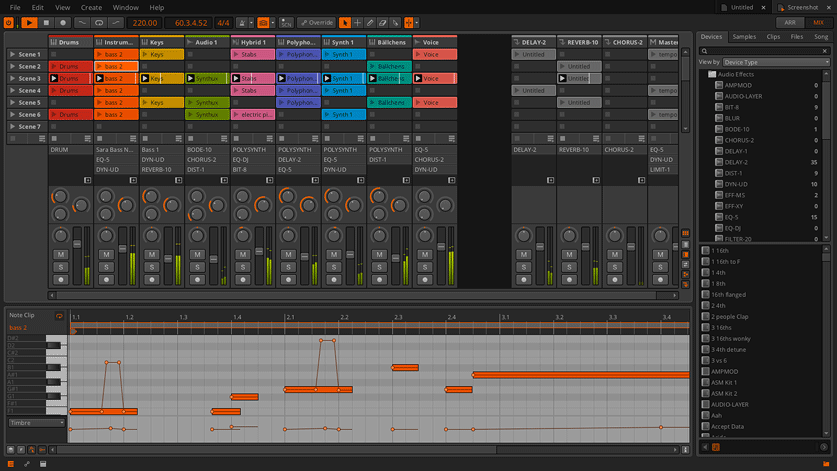Open the clip launcher record dropdown arrow
The height and width of the screenshot is (471, 837).
(273, 23)
